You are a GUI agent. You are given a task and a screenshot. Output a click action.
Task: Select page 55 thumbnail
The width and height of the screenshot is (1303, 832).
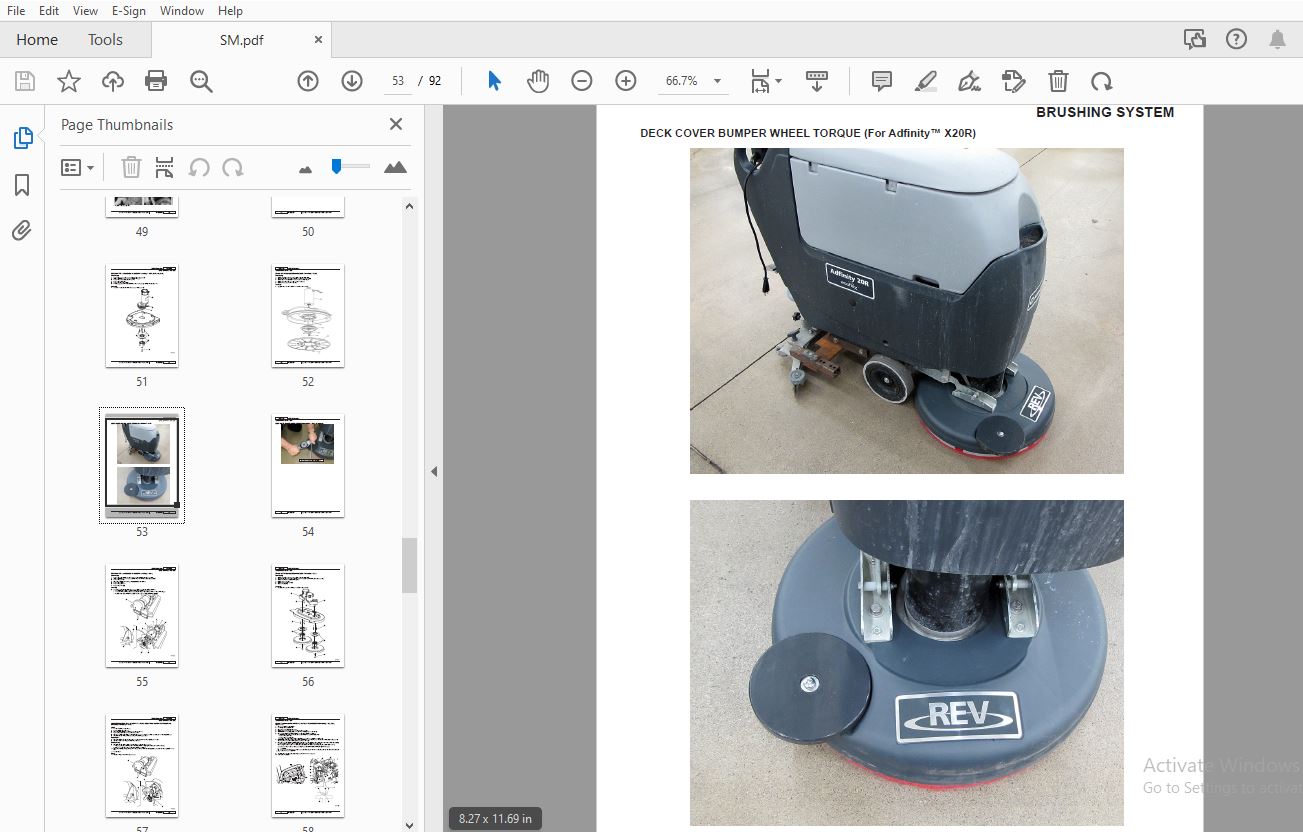point(142,616)
